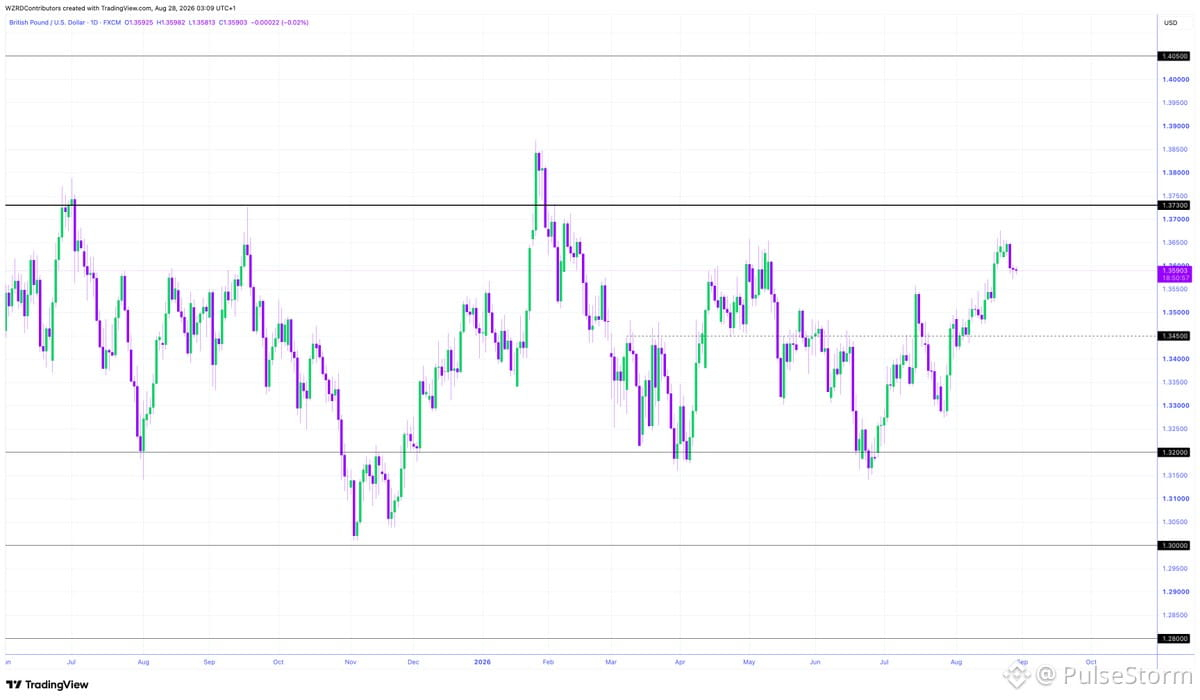Click the Mar label on time axis
1200x700 pixels.
click(x=611, y=662)
